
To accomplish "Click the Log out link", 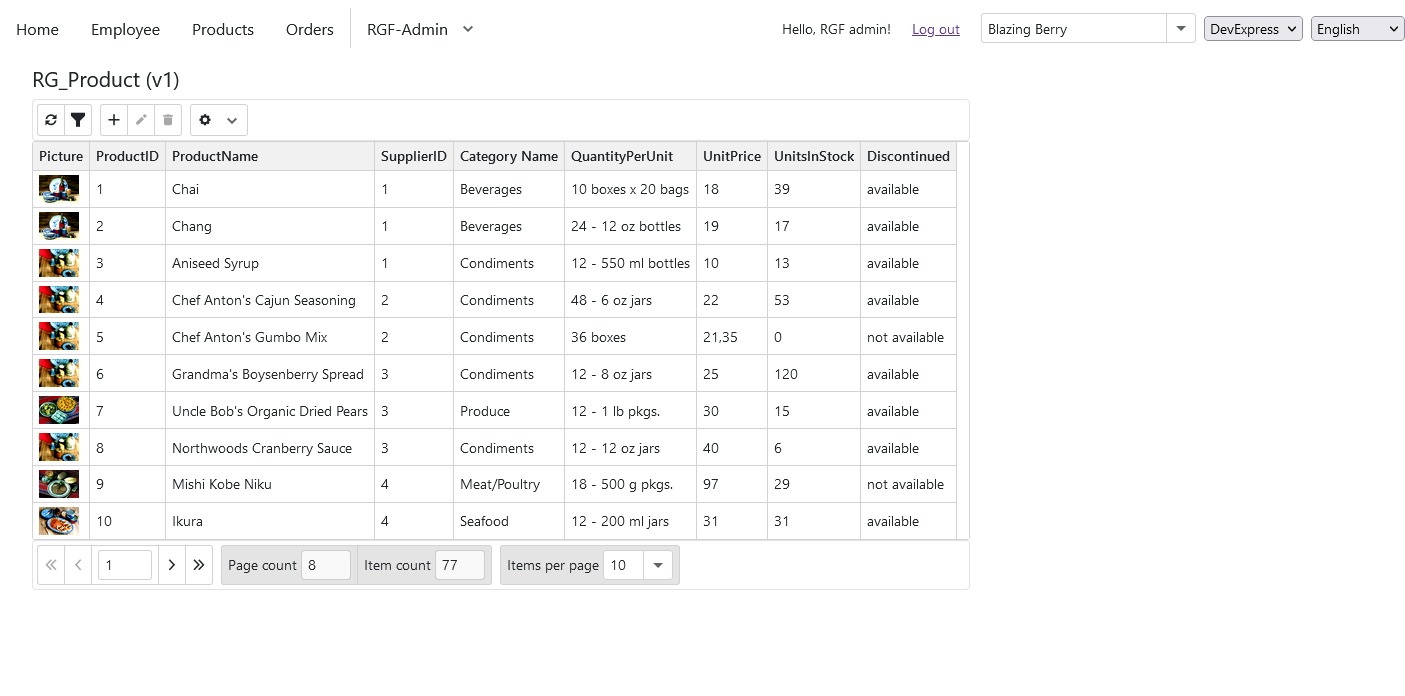I will pyautogui.click(x=935, y=29).
